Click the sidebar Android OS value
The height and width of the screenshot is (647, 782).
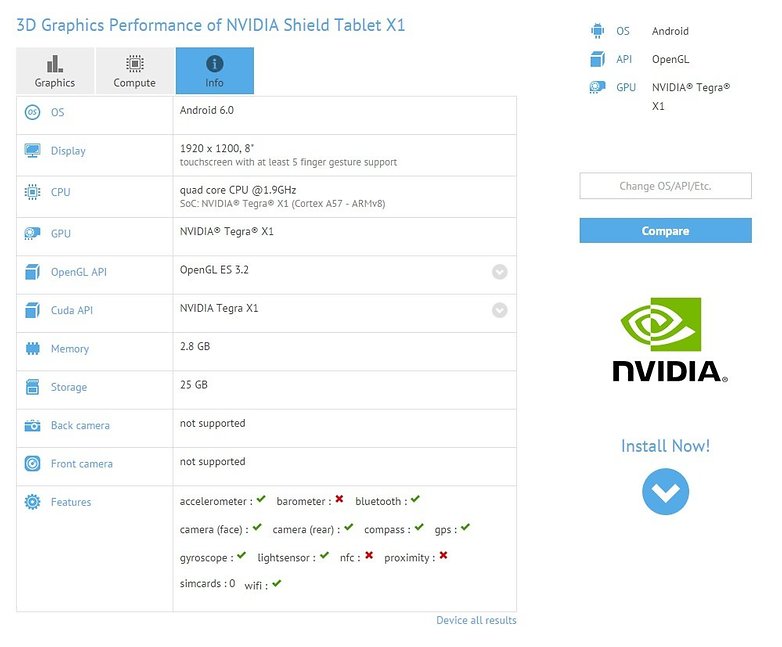click(670, 31)
